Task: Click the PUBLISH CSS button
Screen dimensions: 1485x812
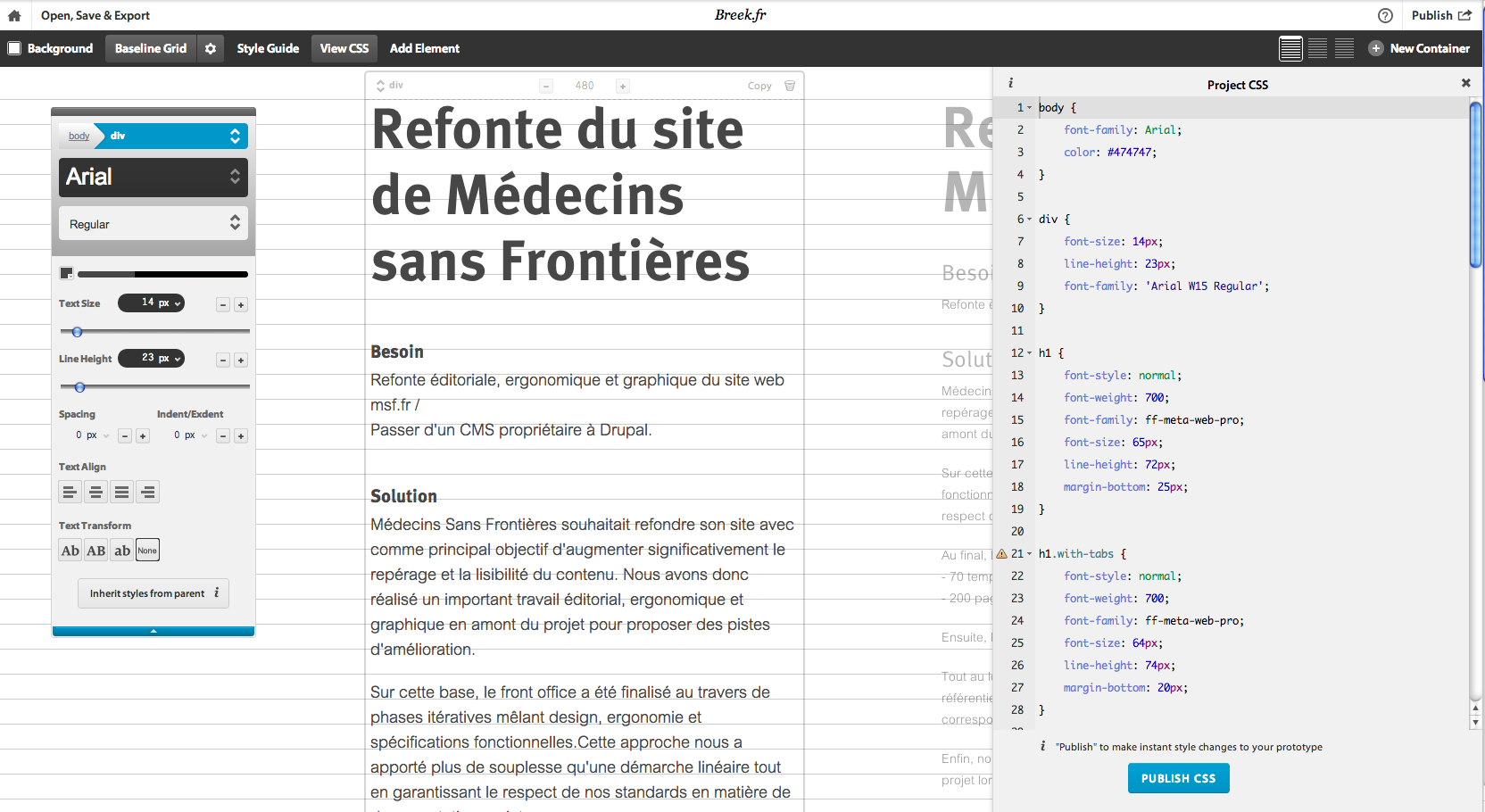Action: (x=1178, y=778)
